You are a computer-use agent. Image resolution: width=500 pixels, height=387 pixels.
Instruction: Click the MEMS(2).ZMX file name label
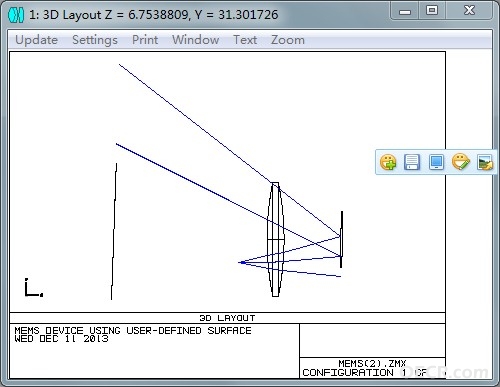click(x=372, y=363)
